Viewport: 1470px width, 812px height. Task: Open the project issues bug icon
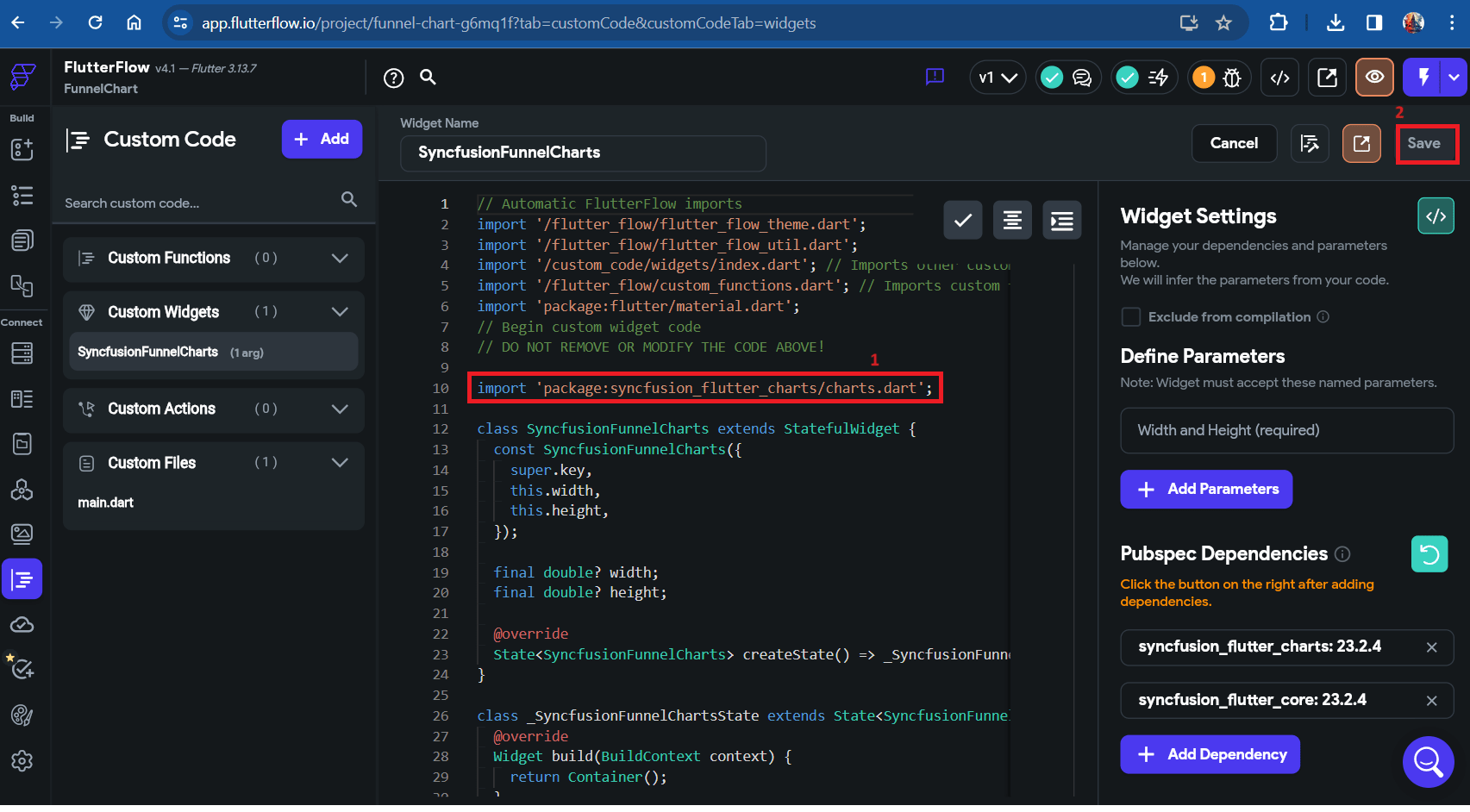click(1233, 78)
